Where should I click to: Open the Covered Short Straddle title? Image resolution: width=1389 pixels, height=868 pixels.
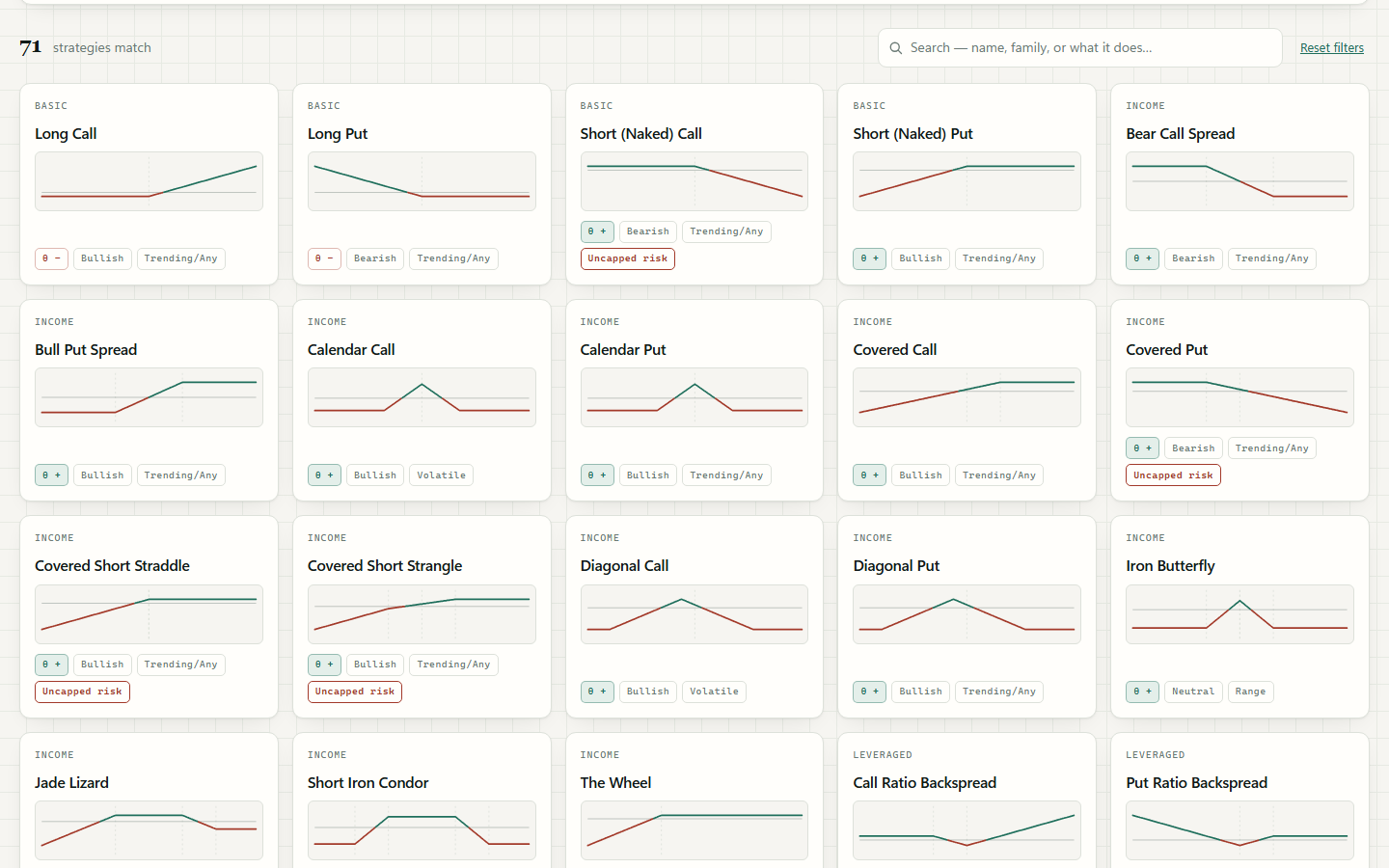pos(112,566)
